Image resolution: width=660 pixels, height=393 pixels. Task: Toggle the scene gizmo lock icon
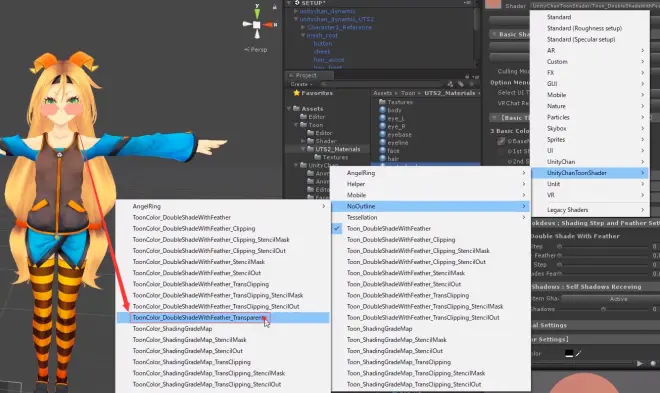274,7
